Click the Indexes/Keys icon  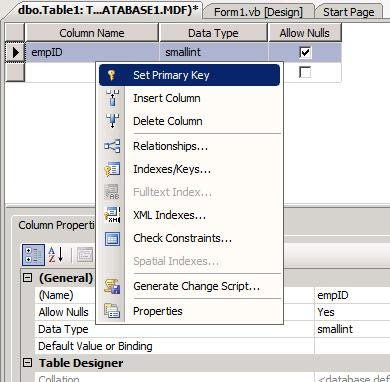tap(112, 169)
